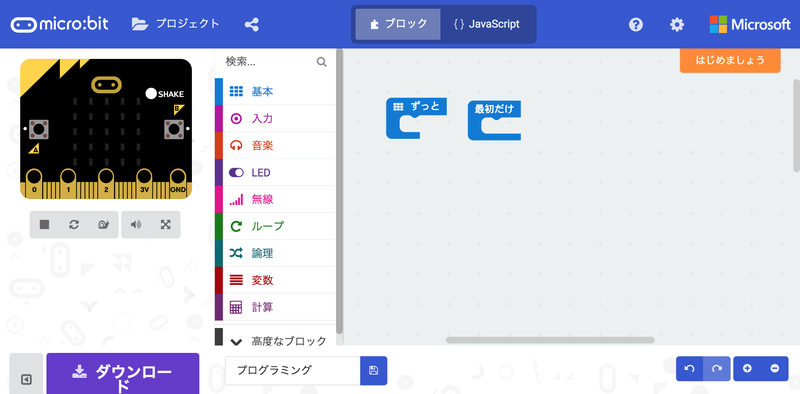Toggle slow-motion snail mode

click(104, 225)
